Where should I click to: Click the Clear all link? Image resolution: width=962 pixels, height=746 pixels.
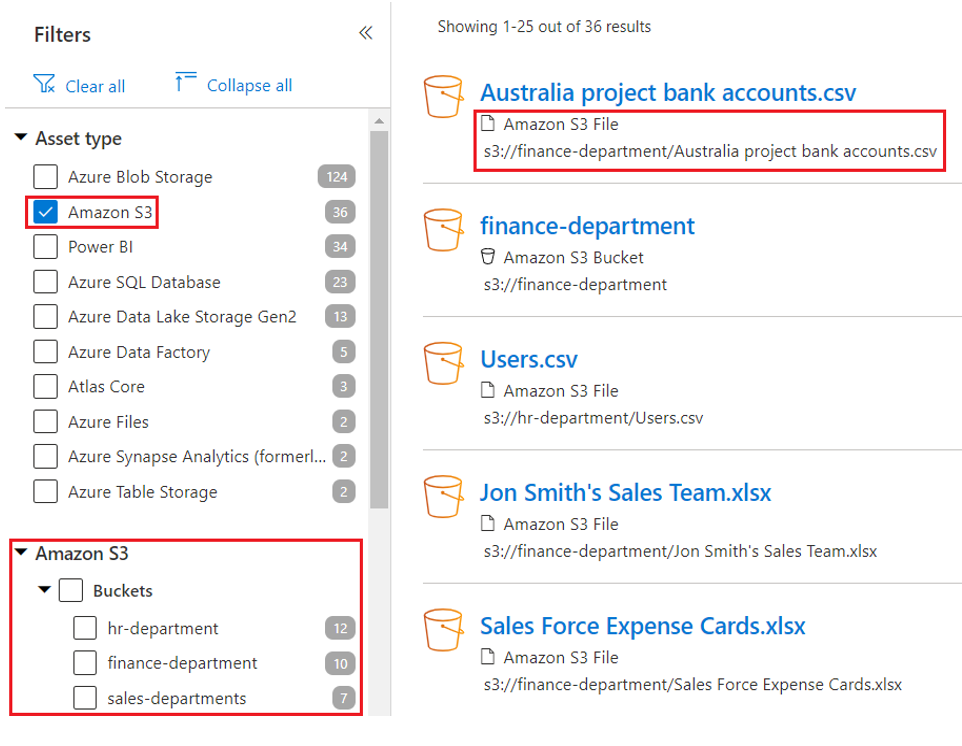95,87
